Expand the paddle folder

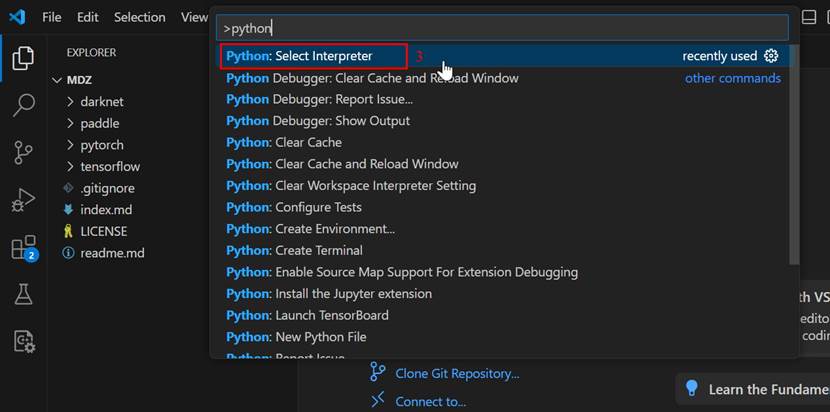pyautogui.click(x=70, y=123)
